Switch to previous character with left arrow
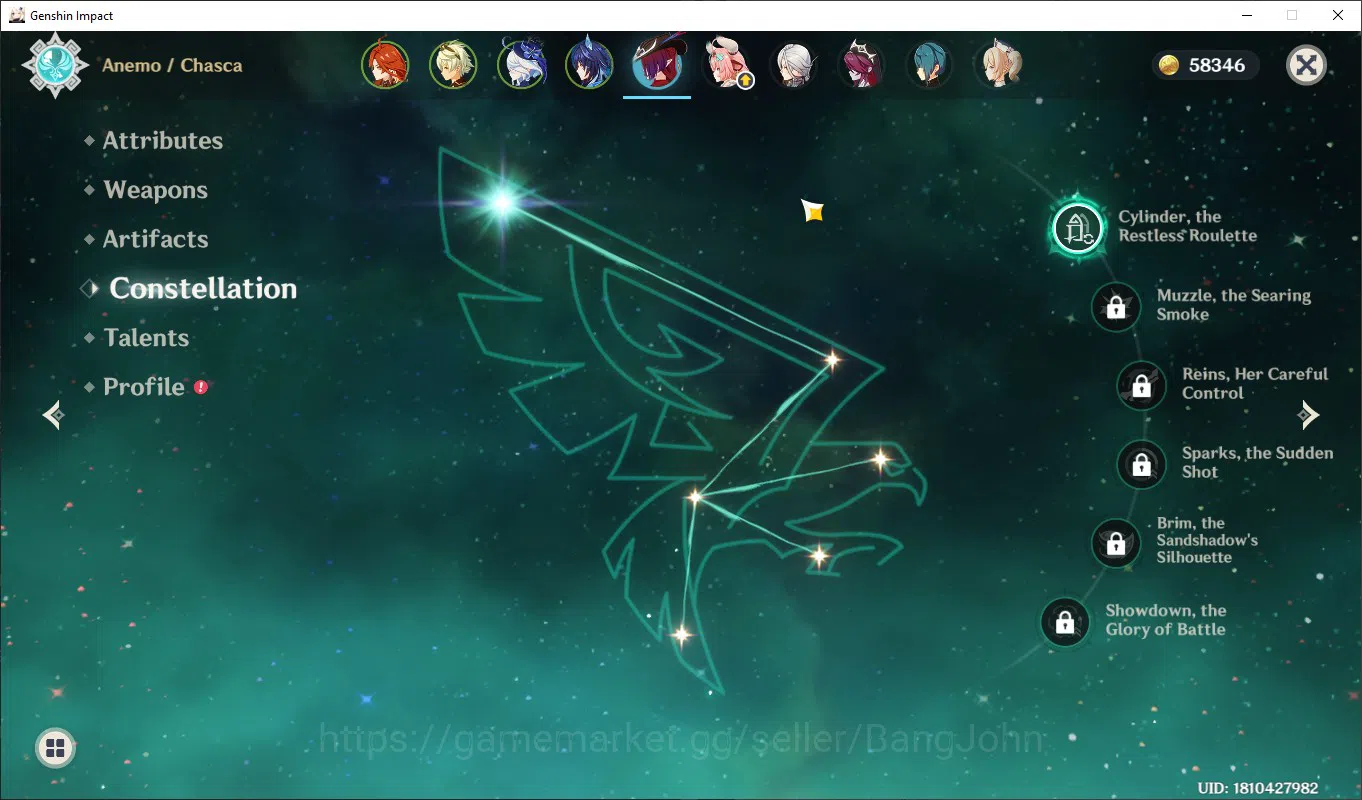This screenshot has height=800, width=1362. coord(54,414)
